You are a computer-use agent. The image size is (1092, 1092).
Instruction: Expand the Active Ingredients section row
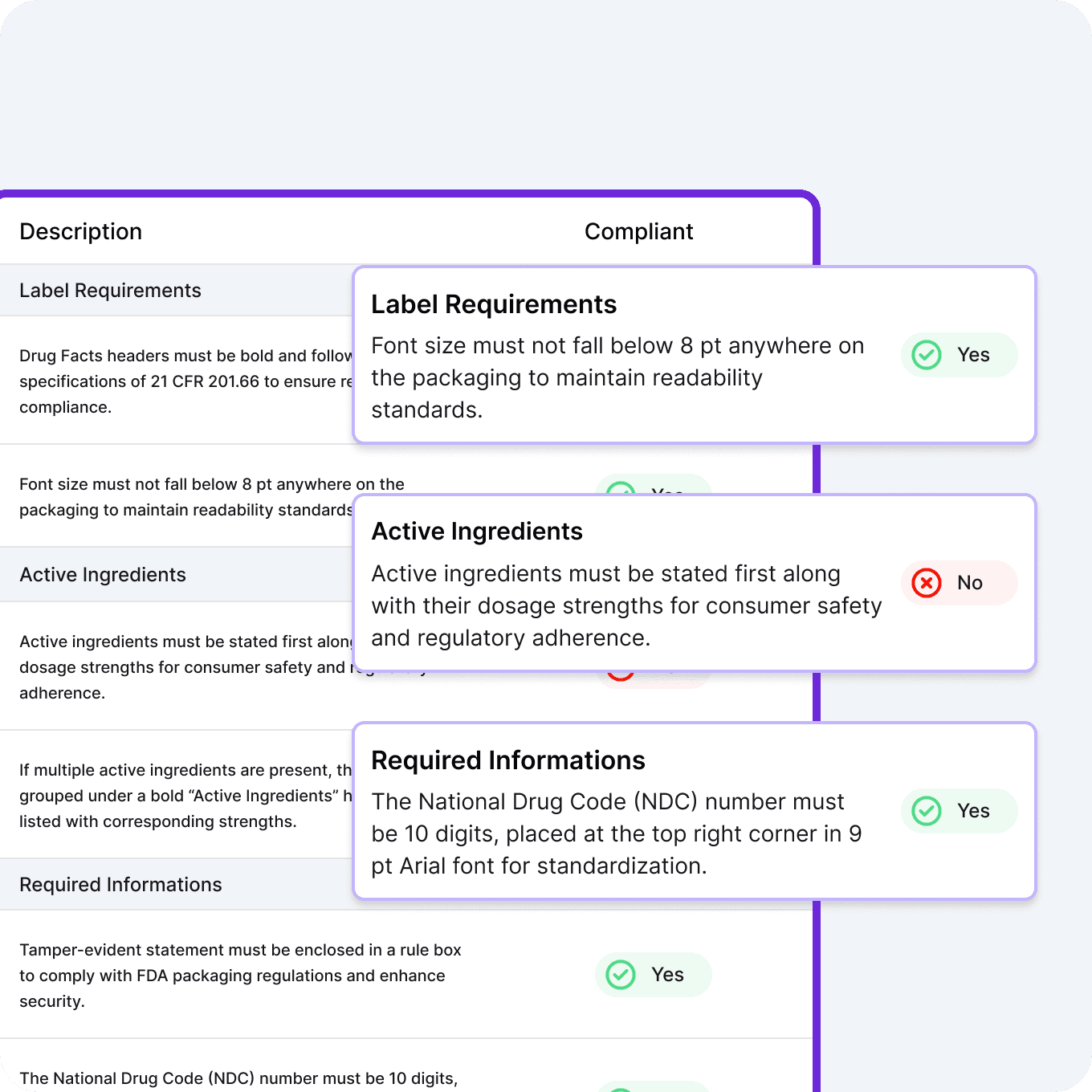tap(103, 575)
